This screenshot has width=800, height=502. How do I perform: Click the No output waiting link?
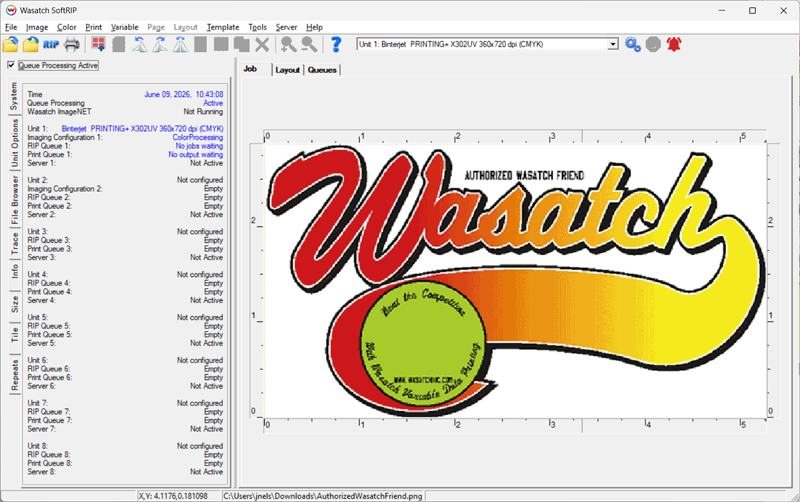point(195,155)
